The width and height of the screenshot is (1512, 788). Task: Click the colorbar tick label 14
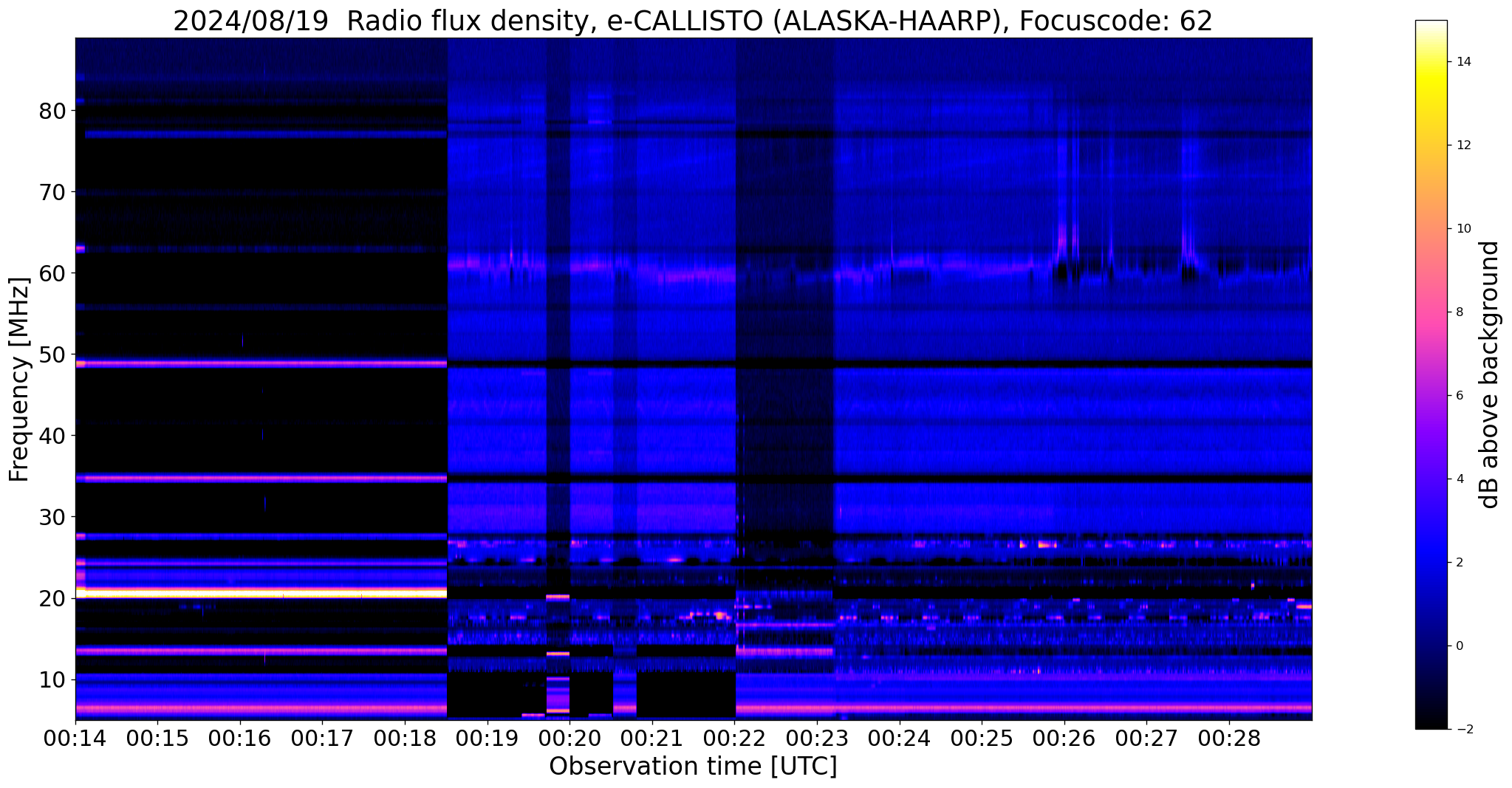pos(1463,62)
